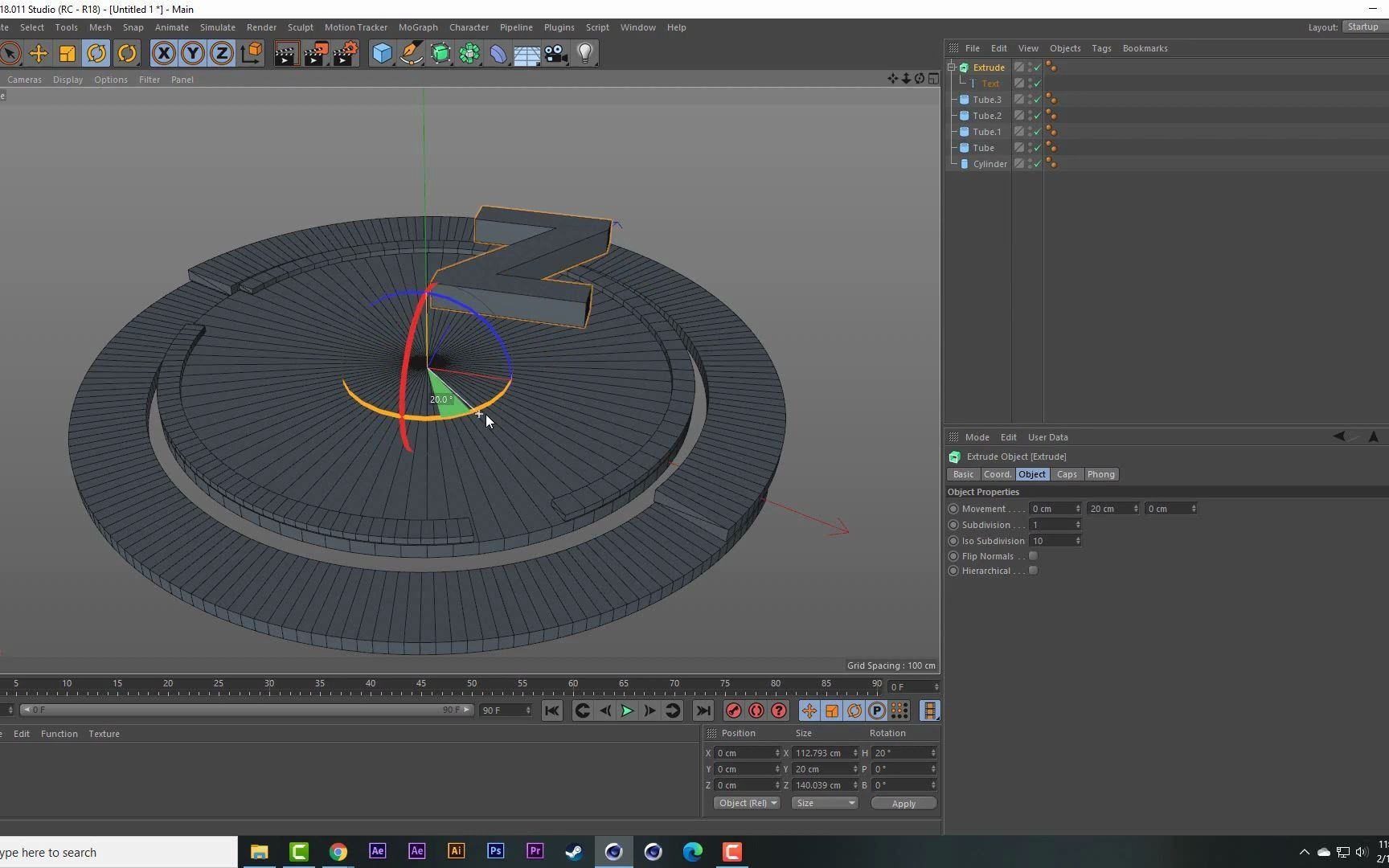
Task: Open the MoGraph menu
Action: pyautogui.click(x=418, y=27)
